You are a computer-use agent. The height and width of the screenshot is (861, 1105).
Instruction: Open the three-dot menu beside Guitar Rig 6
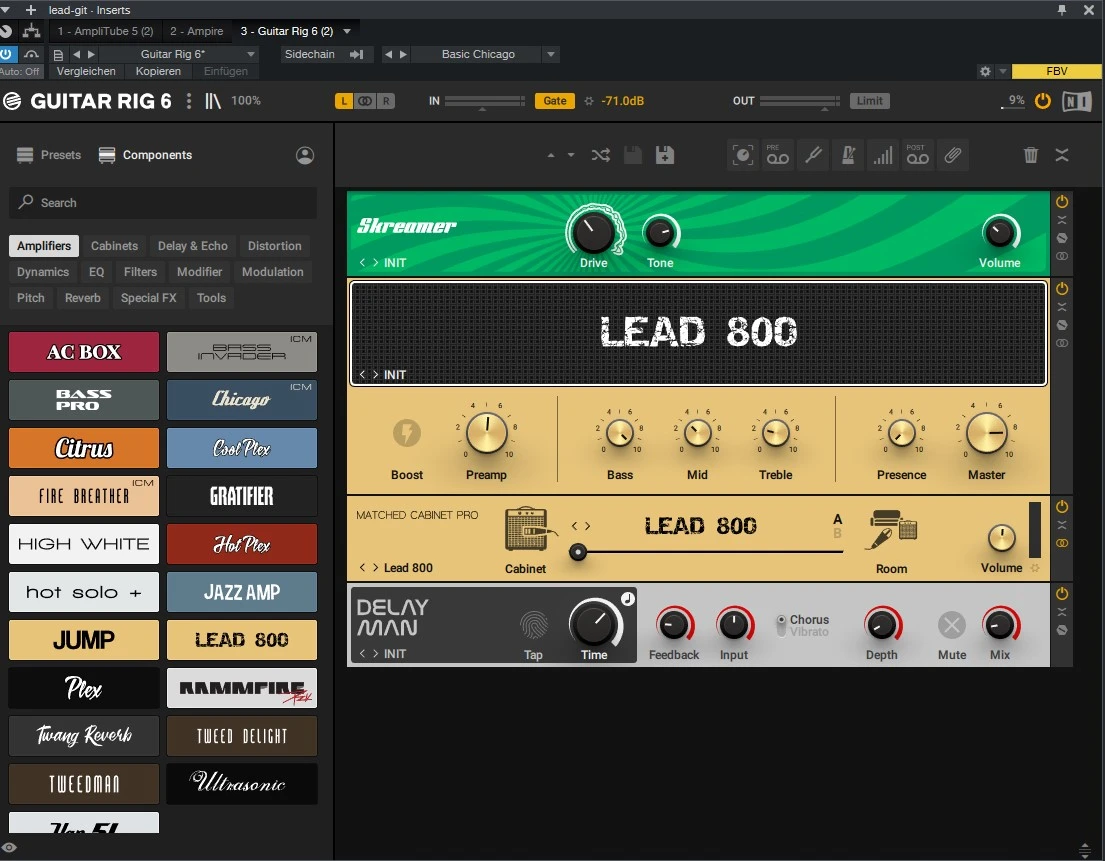[x=188, y=101]
